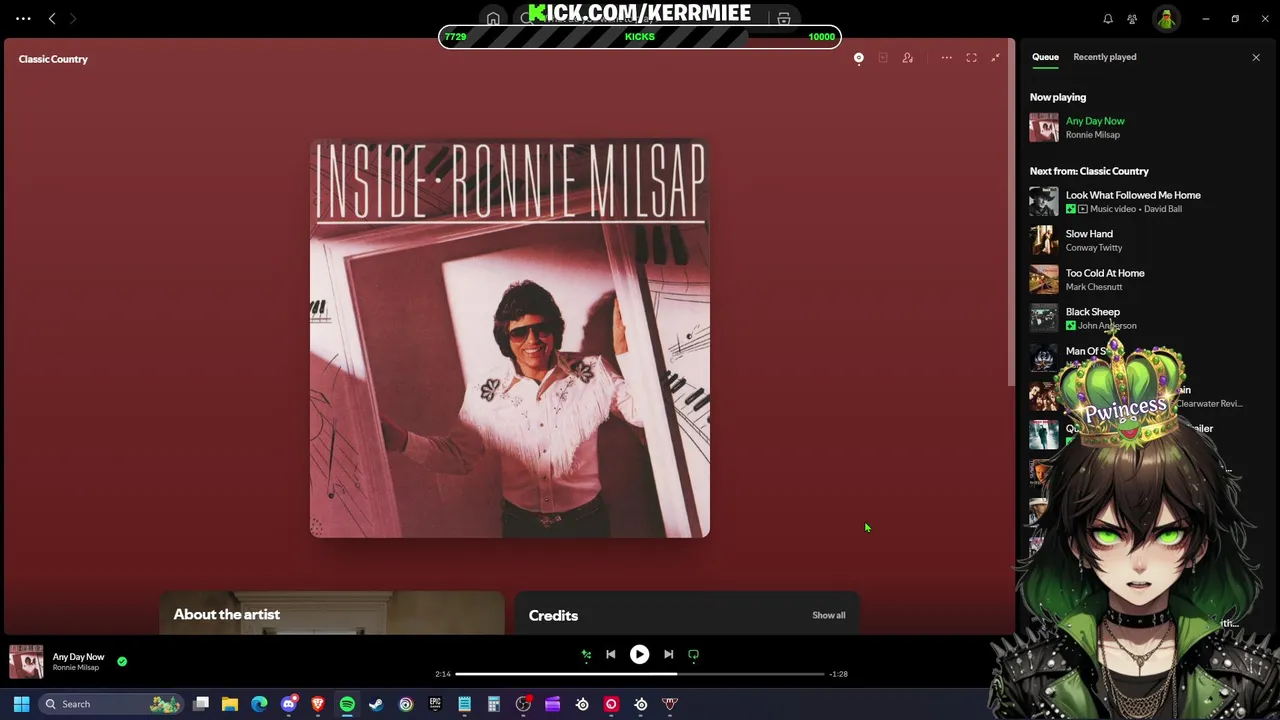Open the Spotify Home icon
1280x720 pixels.
click(493, 19)
